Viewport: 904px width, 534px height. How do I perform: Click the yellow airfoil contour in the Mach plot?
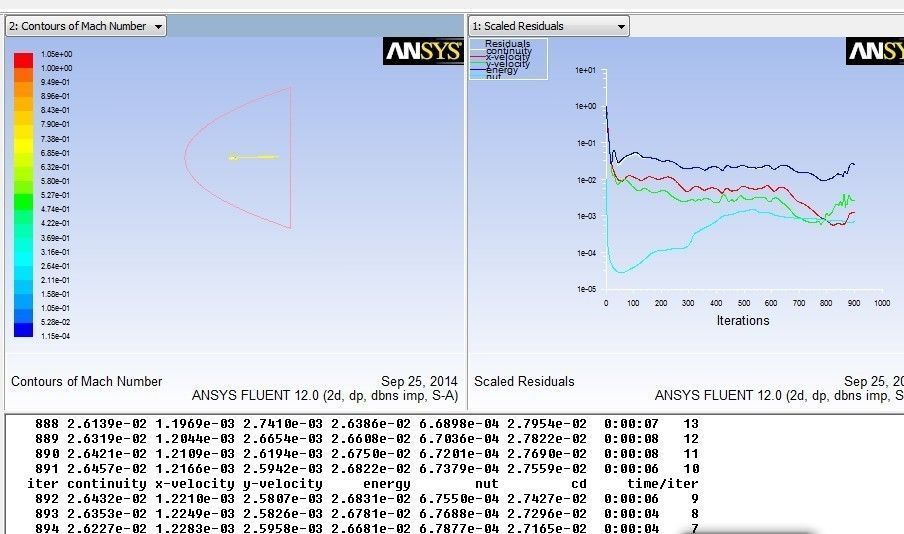[x=253, y=157]
